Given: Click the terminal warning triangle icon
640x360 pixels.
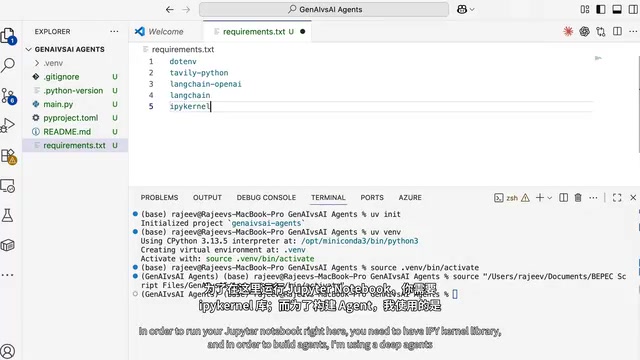Looking at the screenshot, I should 525,198.
